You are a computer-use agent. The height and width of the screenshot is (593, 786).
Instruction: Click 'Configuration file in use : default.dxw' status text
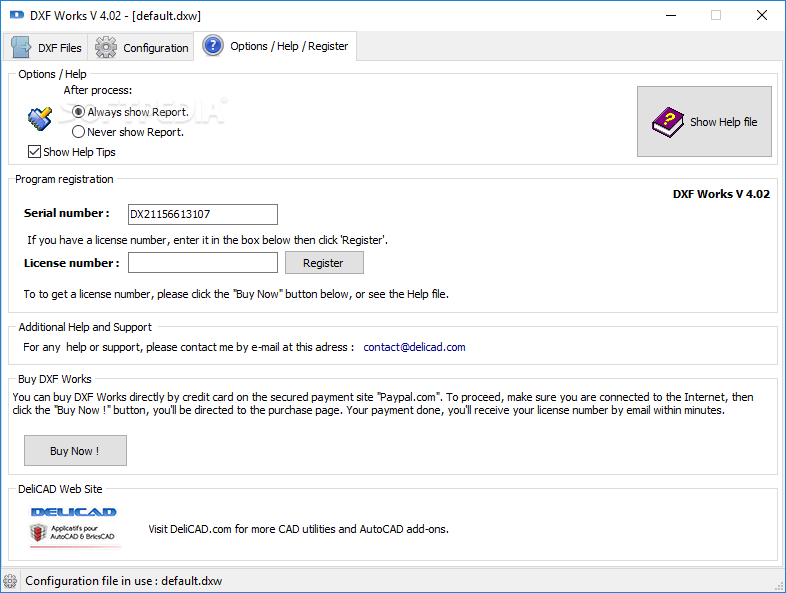123,581
